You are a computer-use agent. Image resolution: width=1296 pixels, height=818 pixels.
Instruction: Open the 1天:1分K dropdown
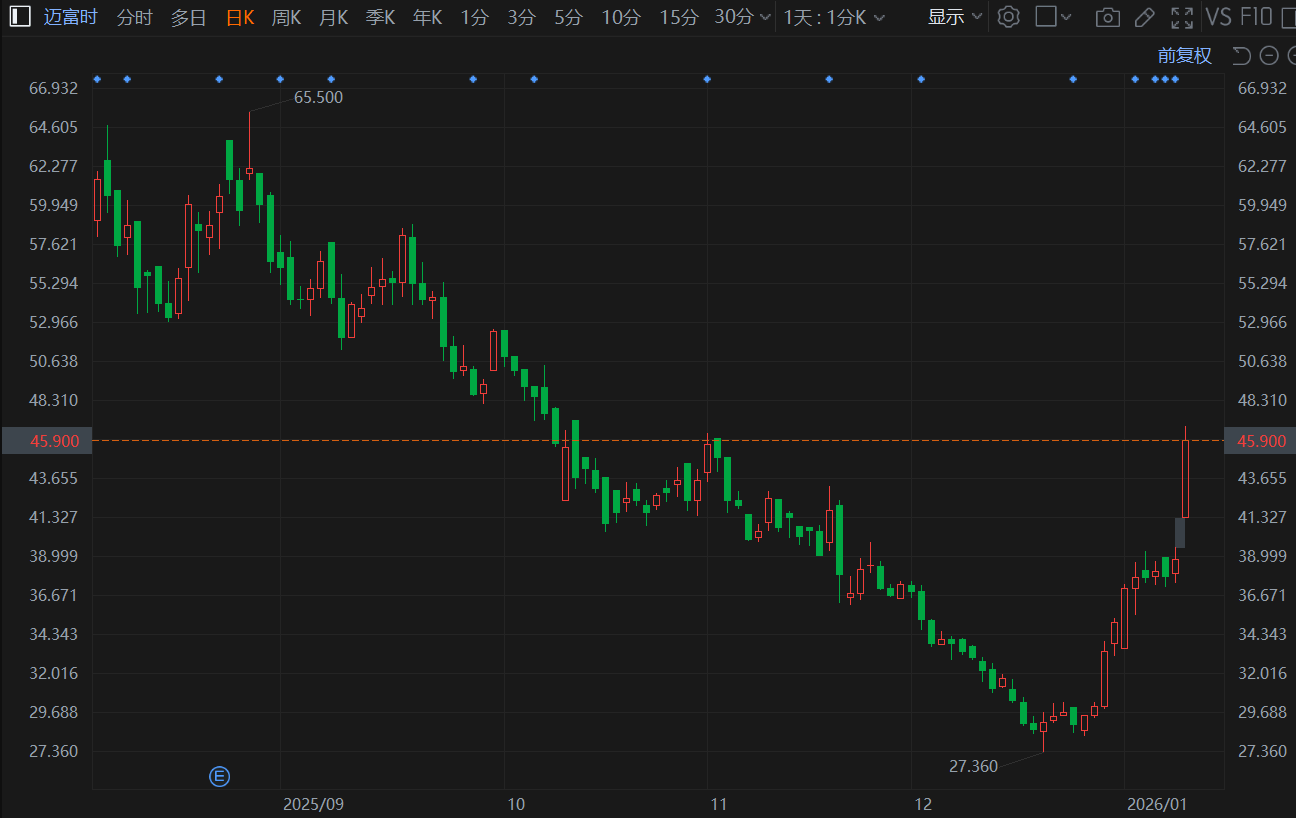(834, 17)
